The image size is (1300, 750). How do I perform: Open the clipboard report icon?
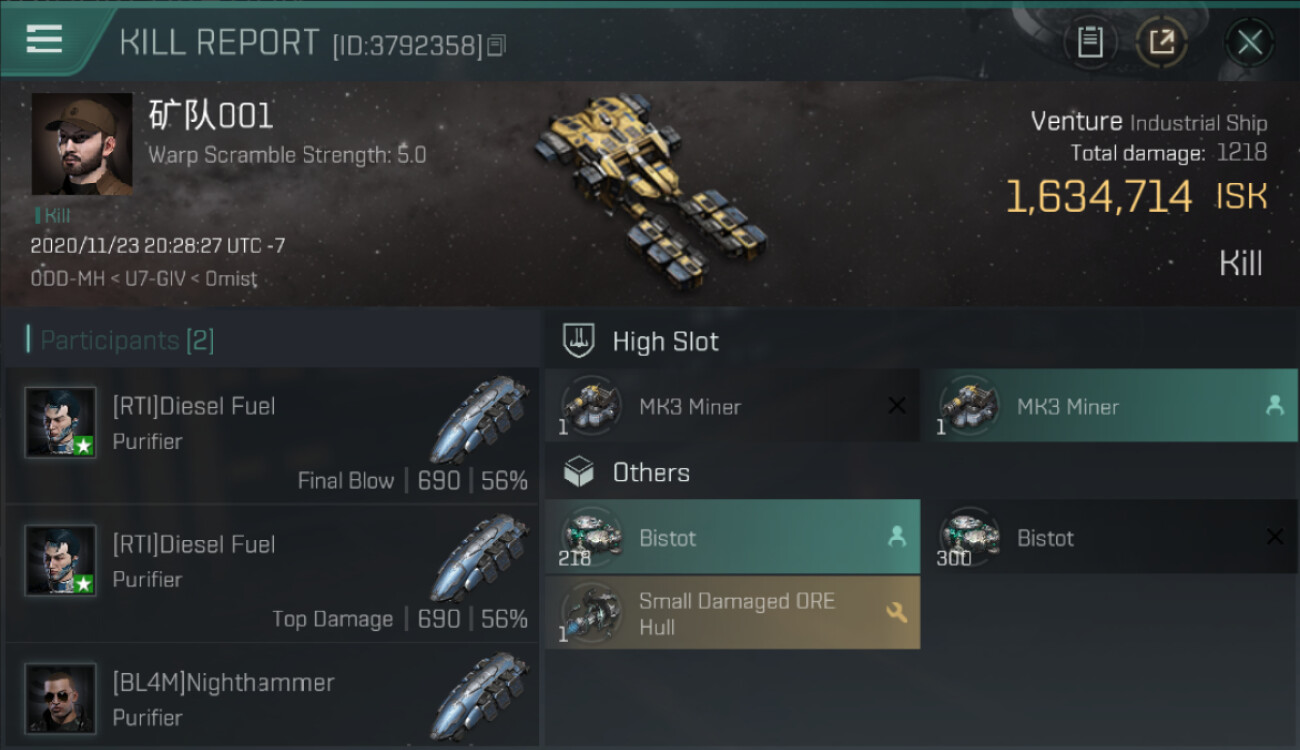(x=1090, y=42)
